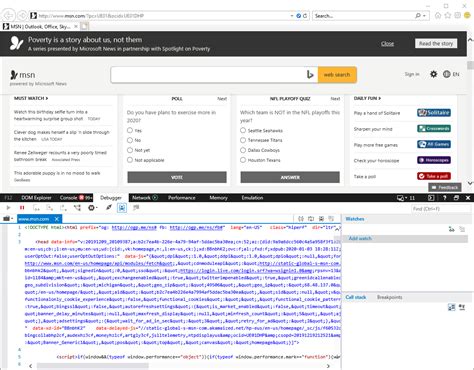Open a new browser tab
Image resolution: width=474 pixels, height=370 pixels.
[x=85, y=26]
